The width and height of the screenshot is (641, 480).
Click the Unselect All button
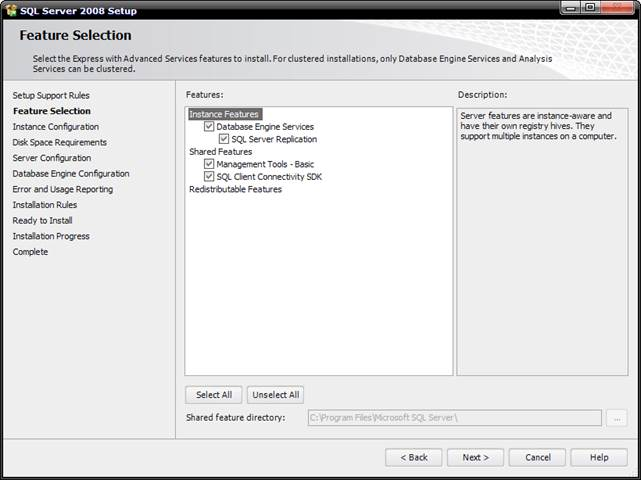tap(276, 395)
